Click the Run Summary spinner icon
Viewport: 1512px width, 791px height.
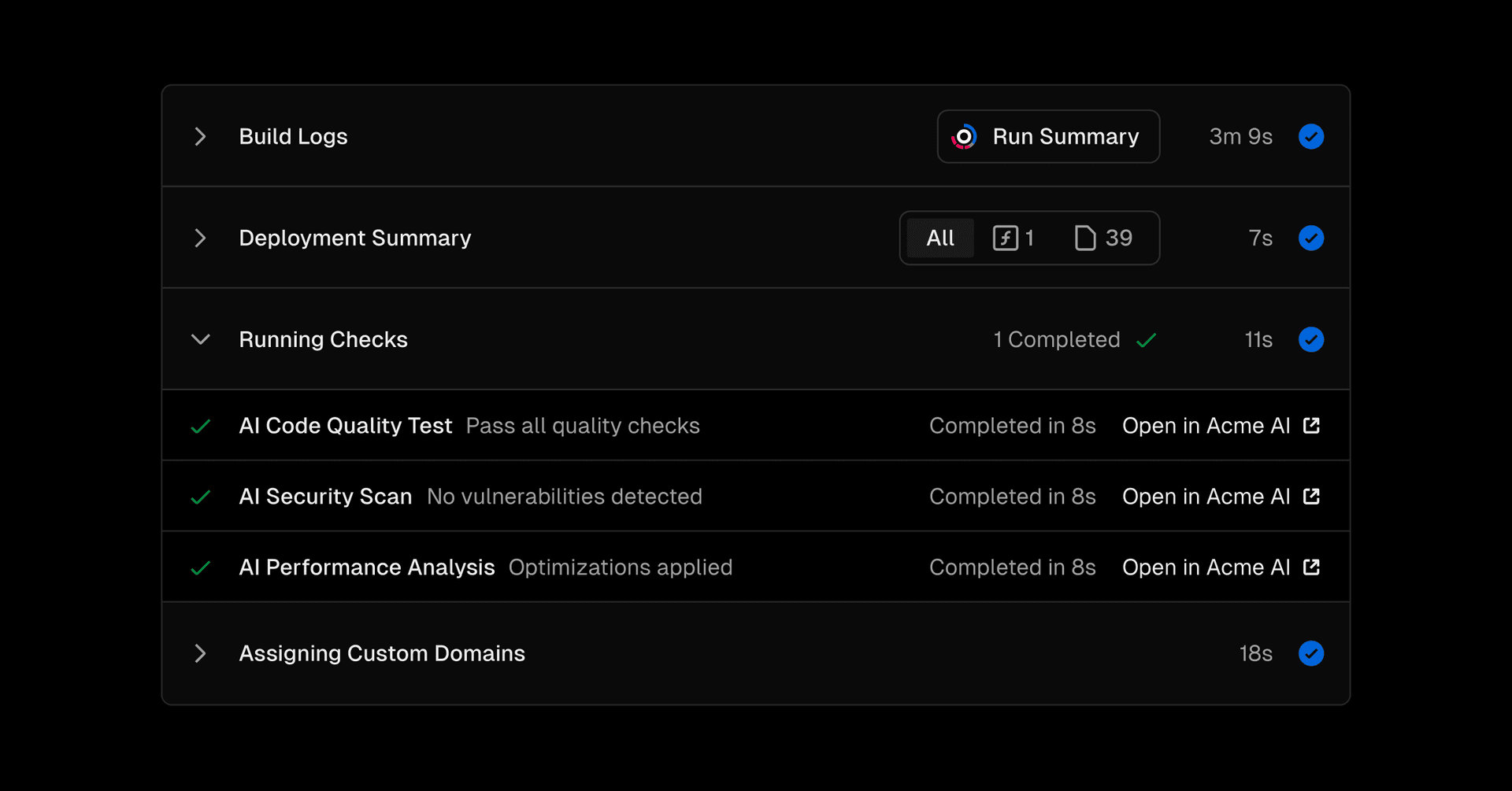click(x=964, y=137)
